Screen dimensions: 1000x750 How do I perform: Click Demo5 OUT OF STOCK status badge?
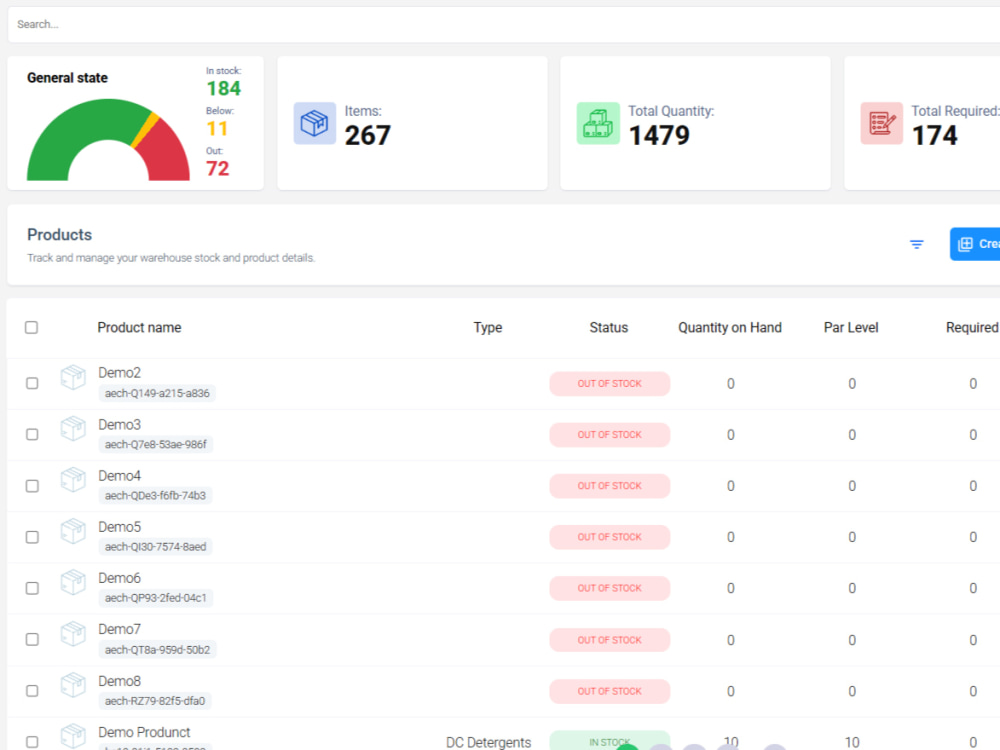(x=610, y=537)
